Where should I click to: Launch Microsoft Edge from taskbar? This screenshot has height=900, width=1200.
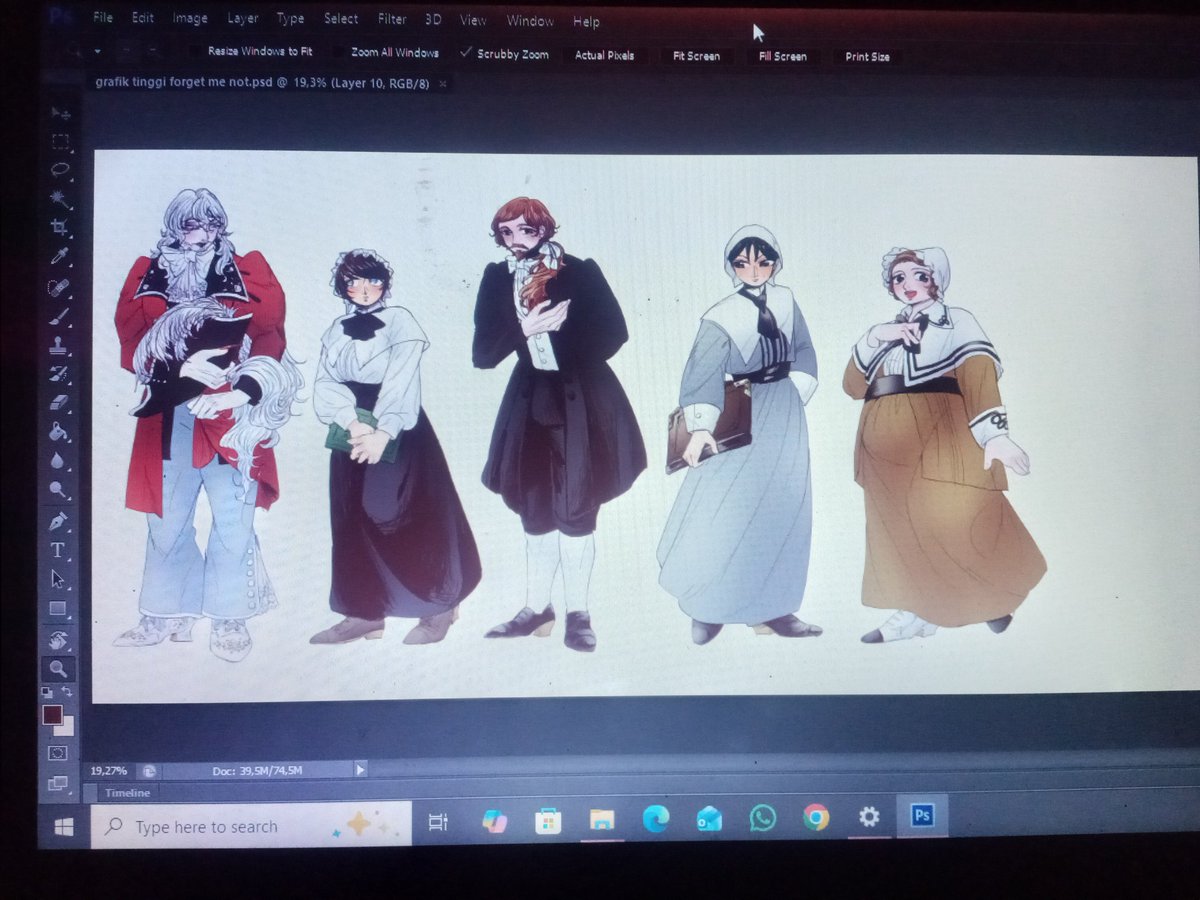656,819
